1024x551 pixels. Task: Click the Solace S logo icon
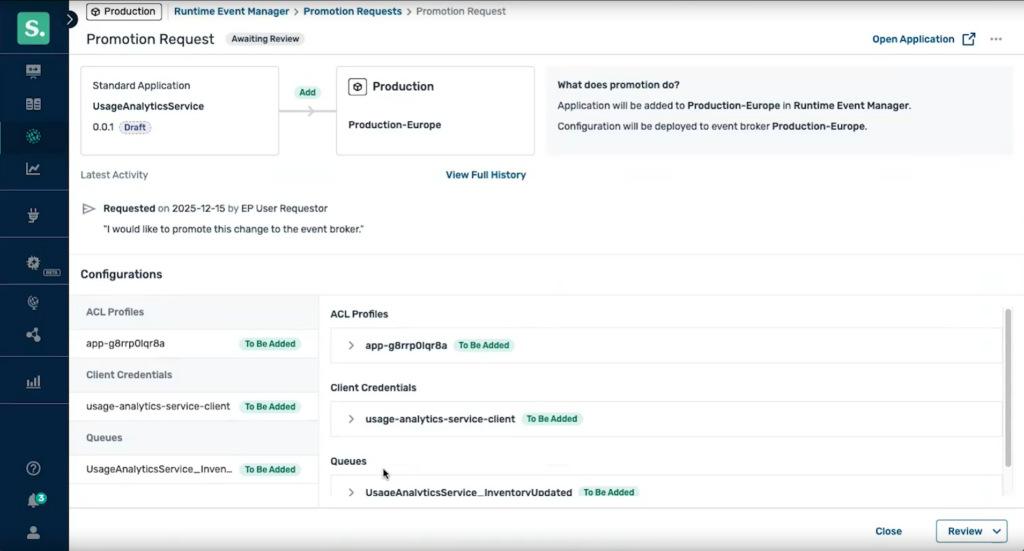click(x=33, y=29)
